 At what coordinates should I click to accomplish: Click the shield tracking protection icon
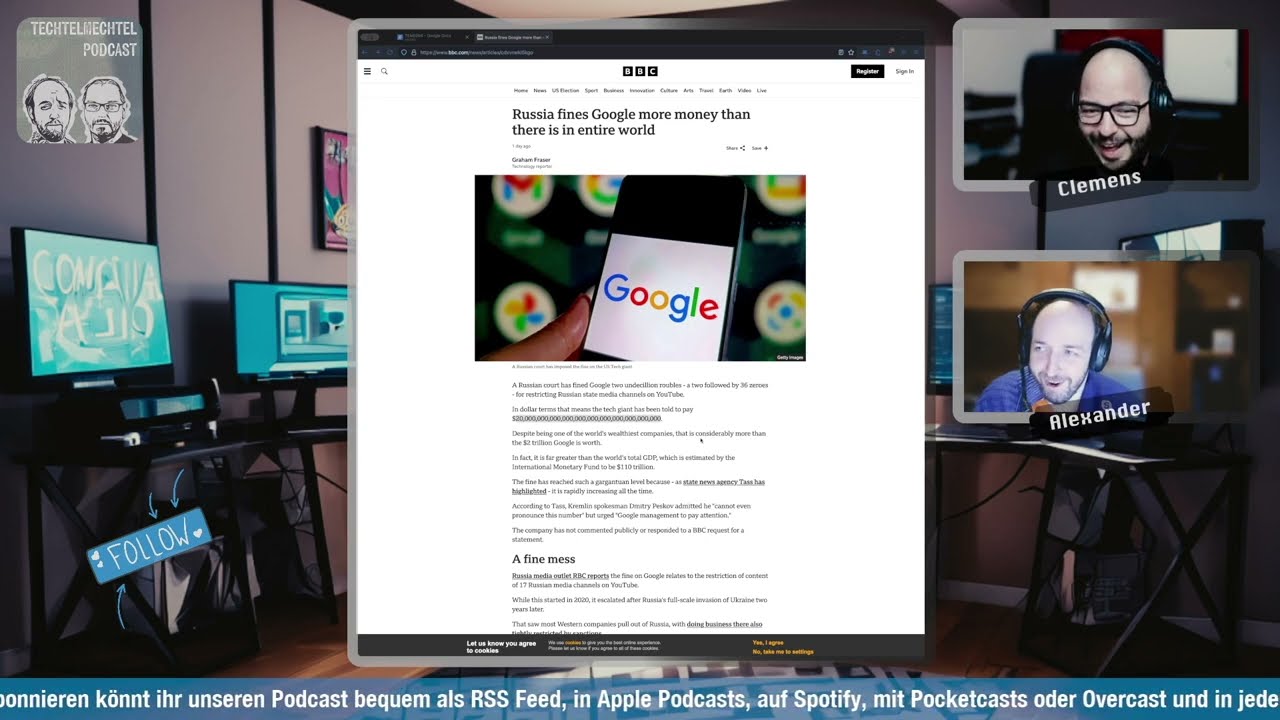[404, 52]
